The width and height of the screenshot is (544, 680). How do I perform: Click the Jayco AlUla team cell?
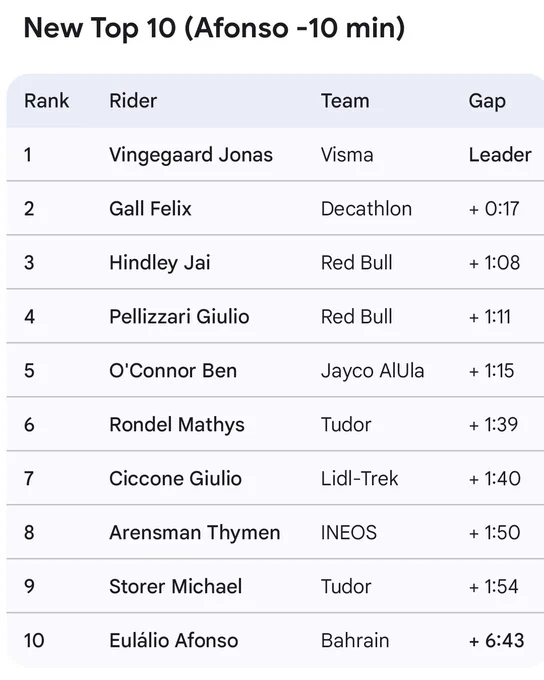coord(372,372)
